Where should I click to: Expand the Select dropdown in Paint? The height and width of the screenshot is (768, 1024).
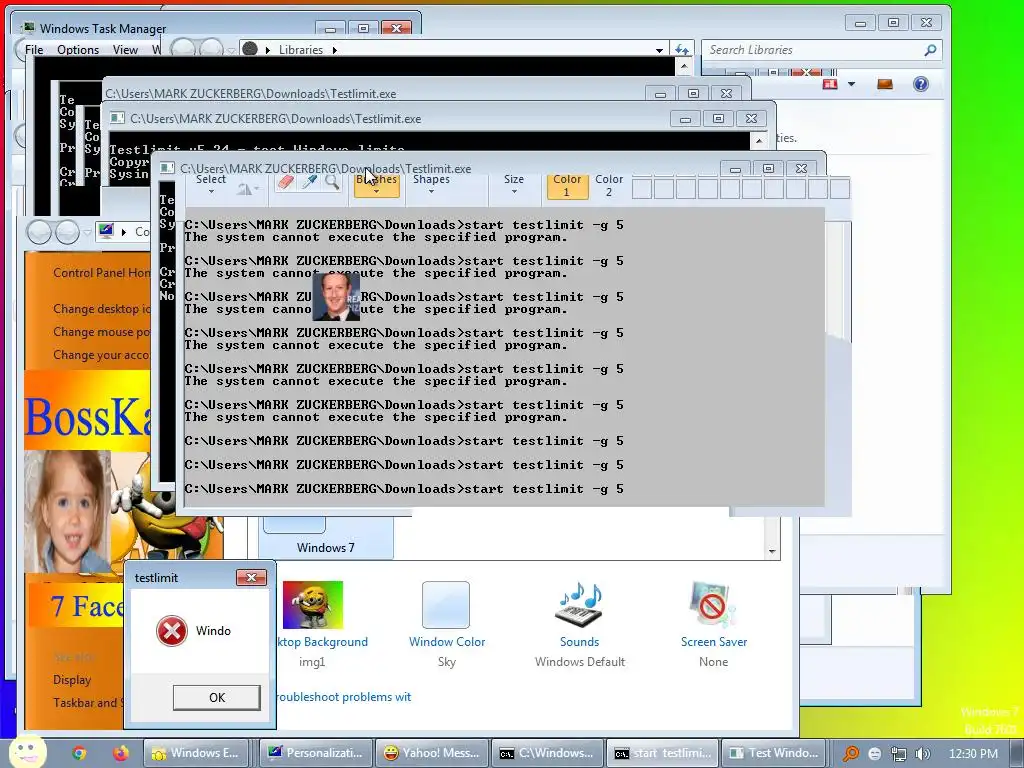211,185
